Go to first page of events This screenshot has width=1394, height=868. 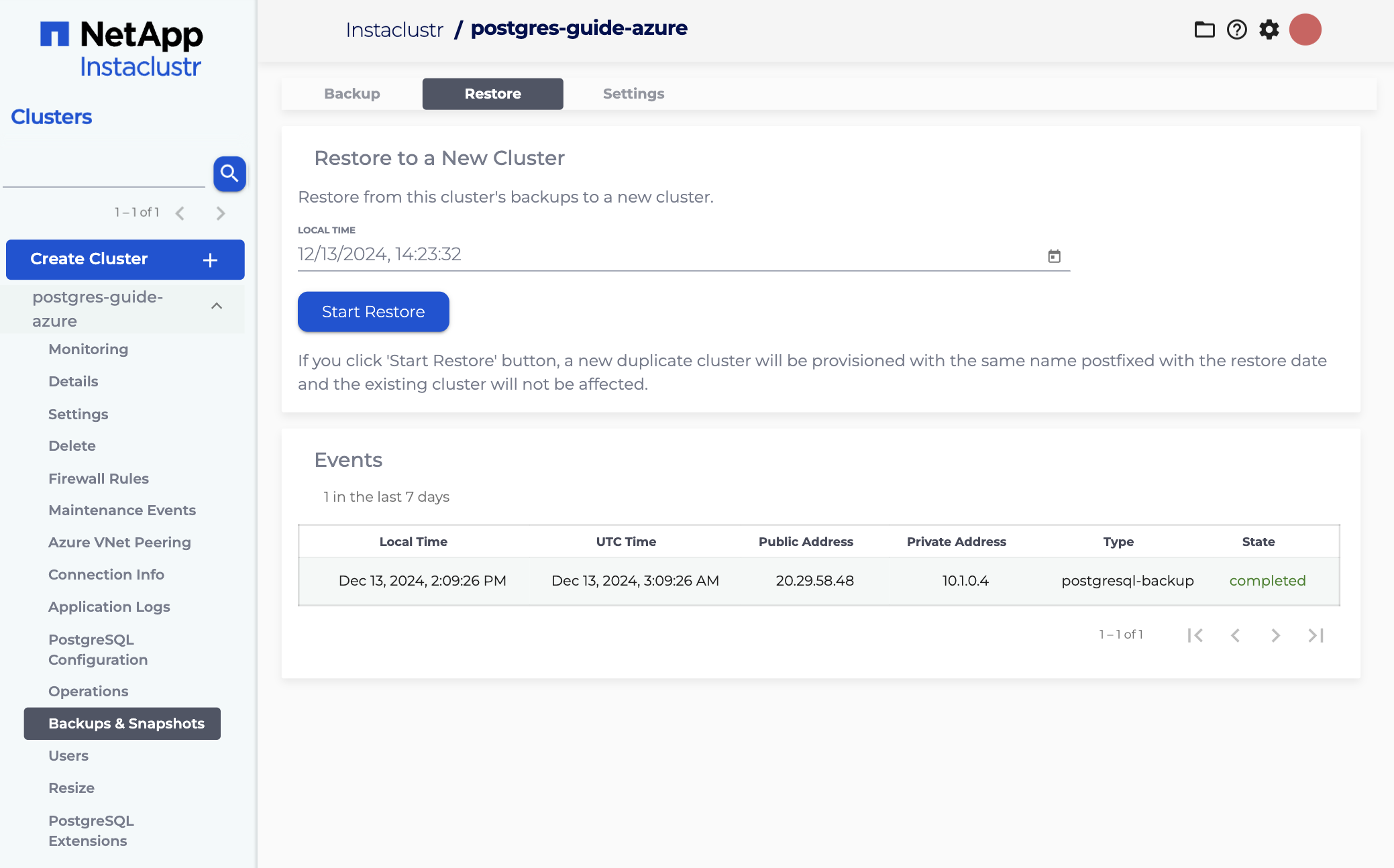click(x=1195, y=635)
